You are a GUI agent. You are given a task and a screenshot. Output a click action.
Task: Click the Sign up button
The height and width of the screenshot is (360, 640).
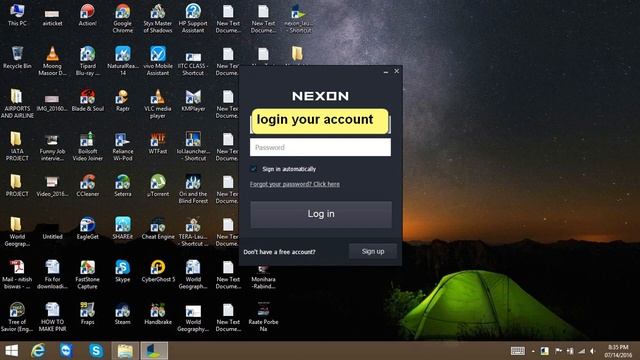tap(373, 251)
